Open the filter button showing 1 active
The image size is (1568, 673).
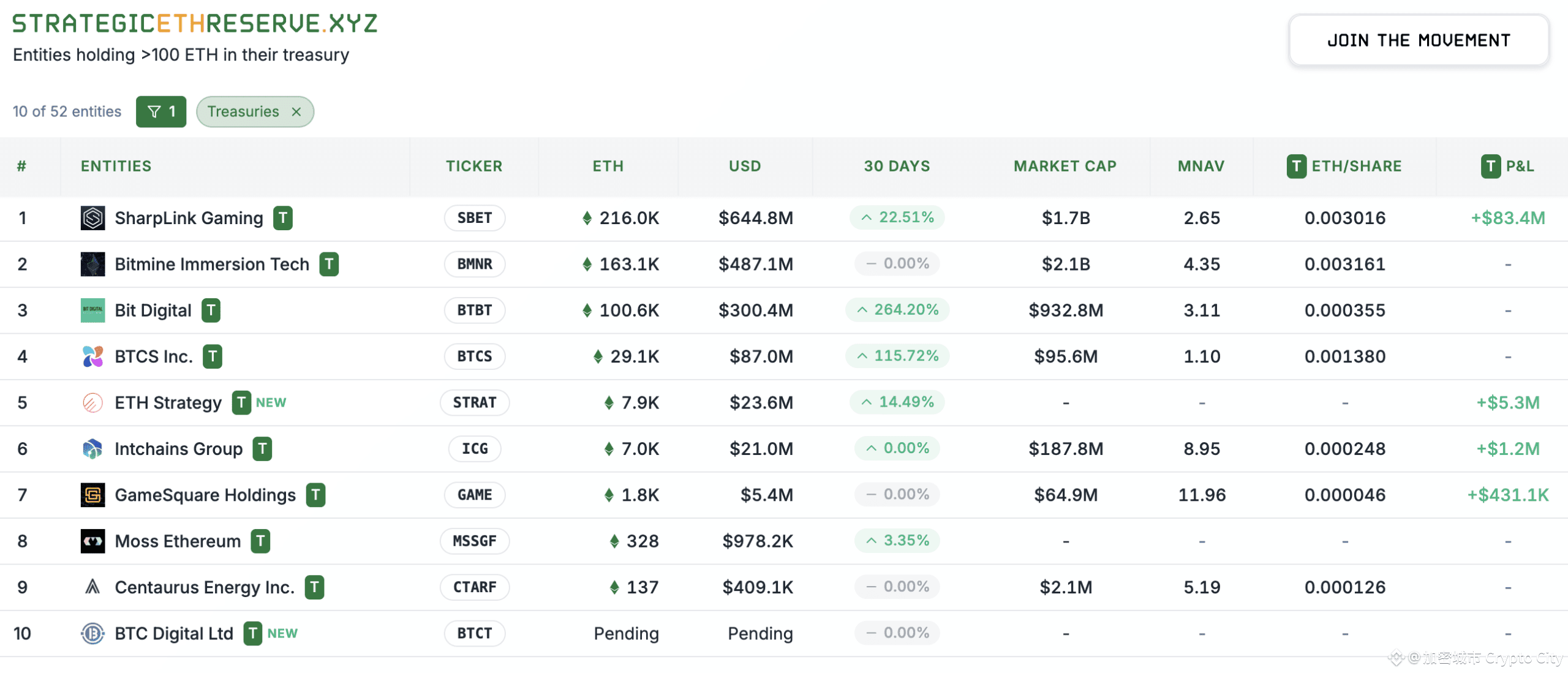pos(161,111)
